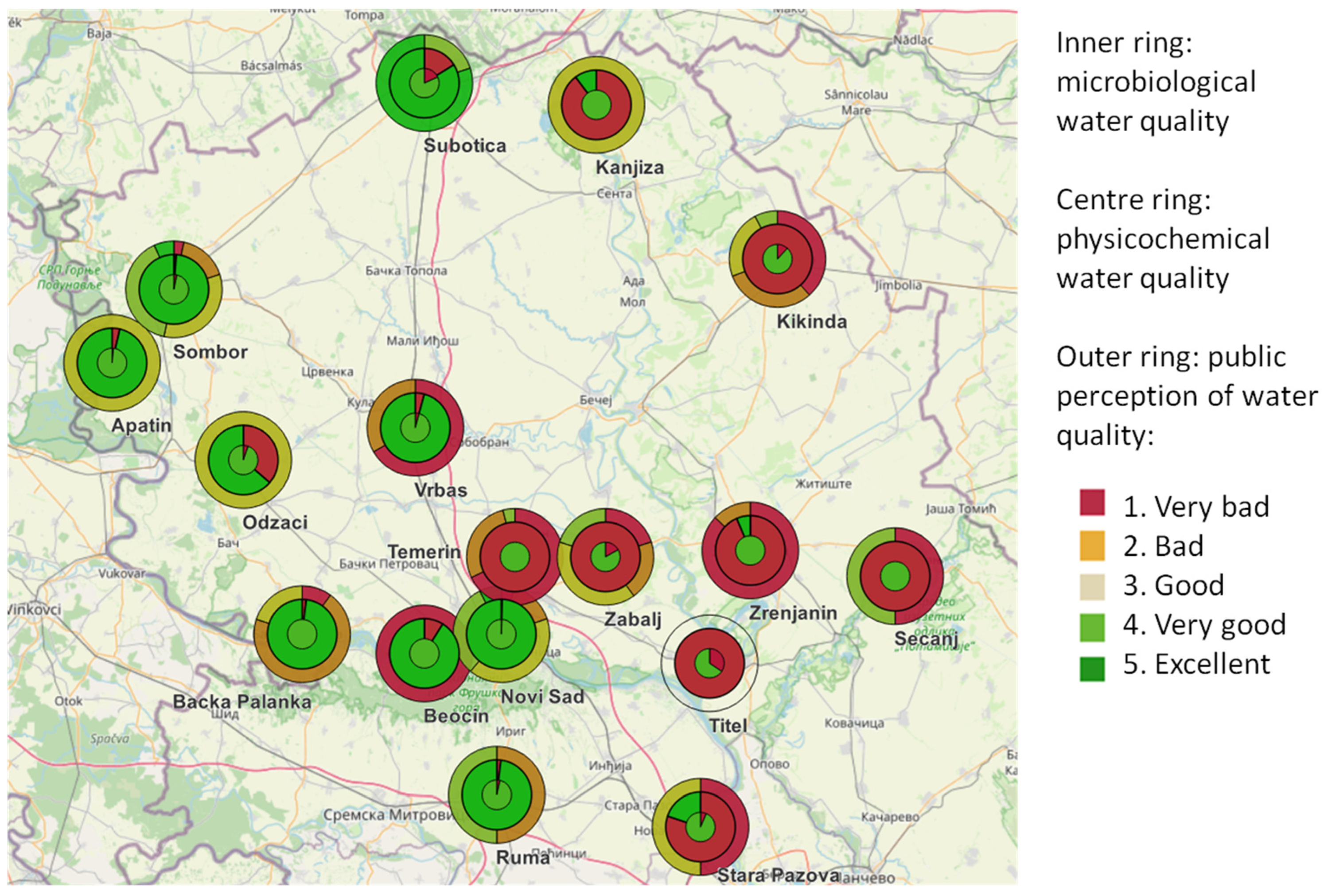Screen dimensions: 1324x896
Task: Click the Sombor ring chart marker
Action: tap(173, 289)
